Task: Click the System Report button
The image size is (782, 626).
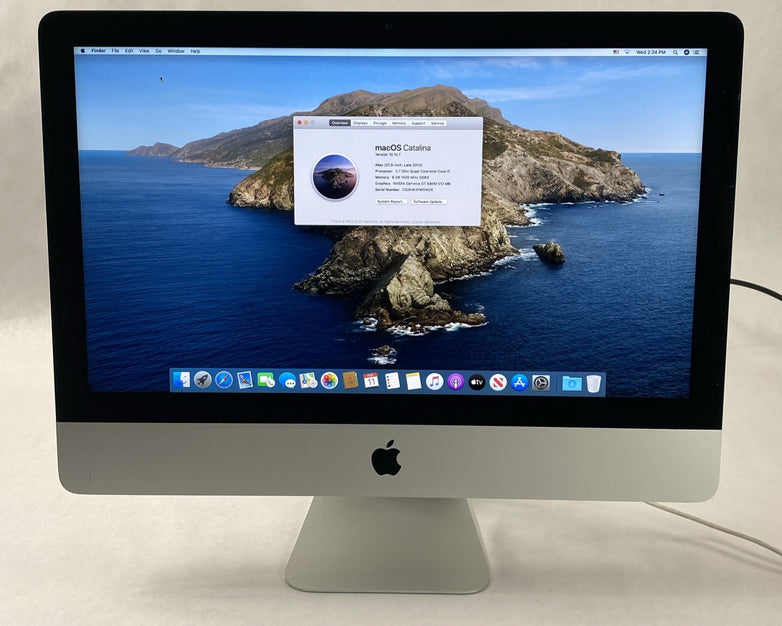Action: coord(391,202)
